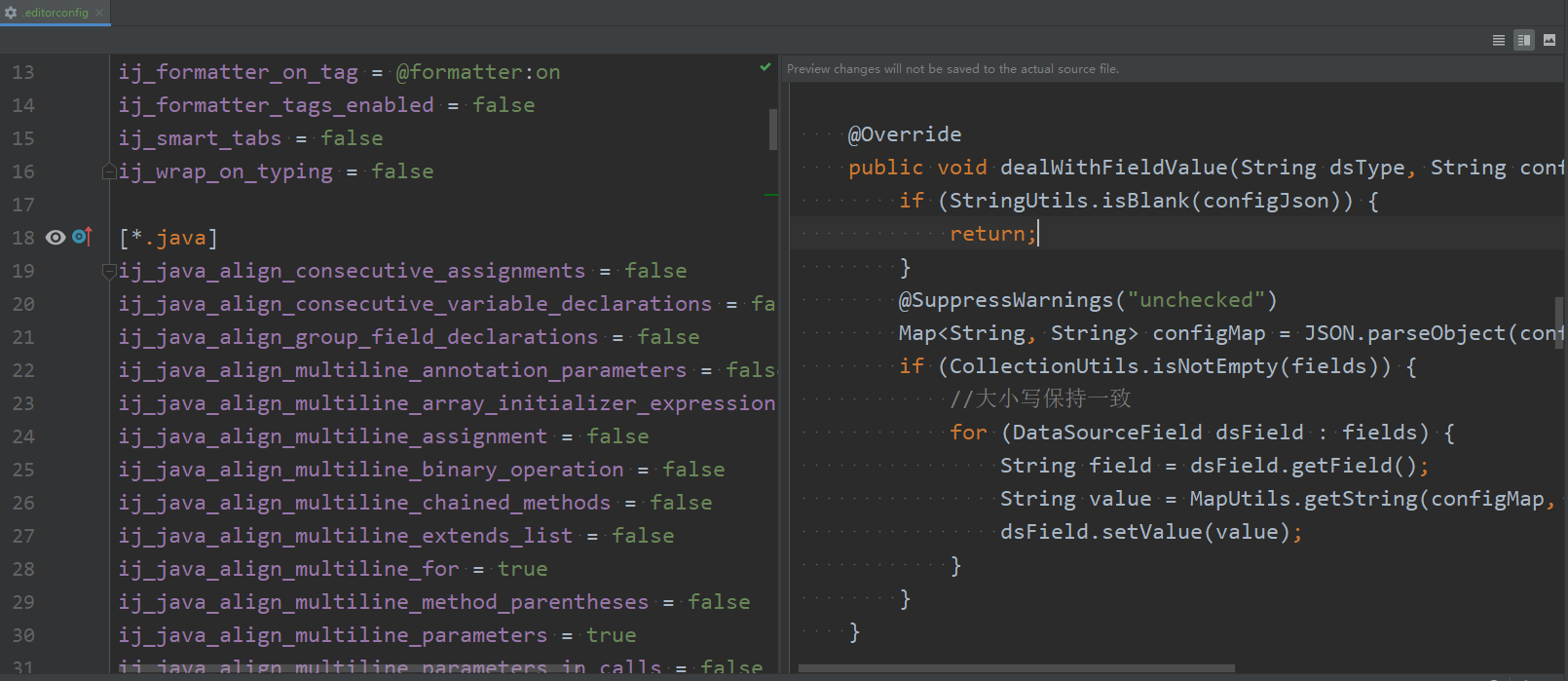The height and width of the screenshot is (681, 1568).
Task: Click ij_java_align_multiline_assignment key
Action: [333, 436]
